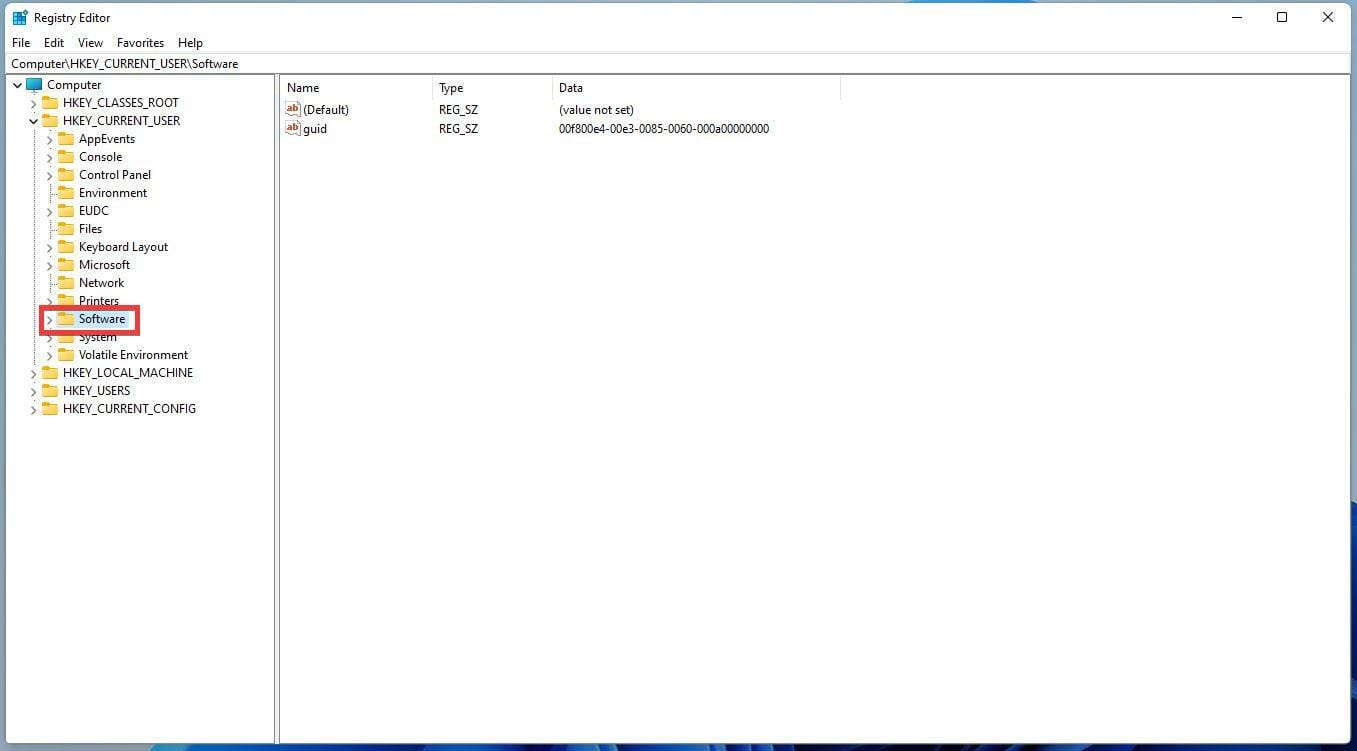Click the Name column header

[x=303, y=87]
